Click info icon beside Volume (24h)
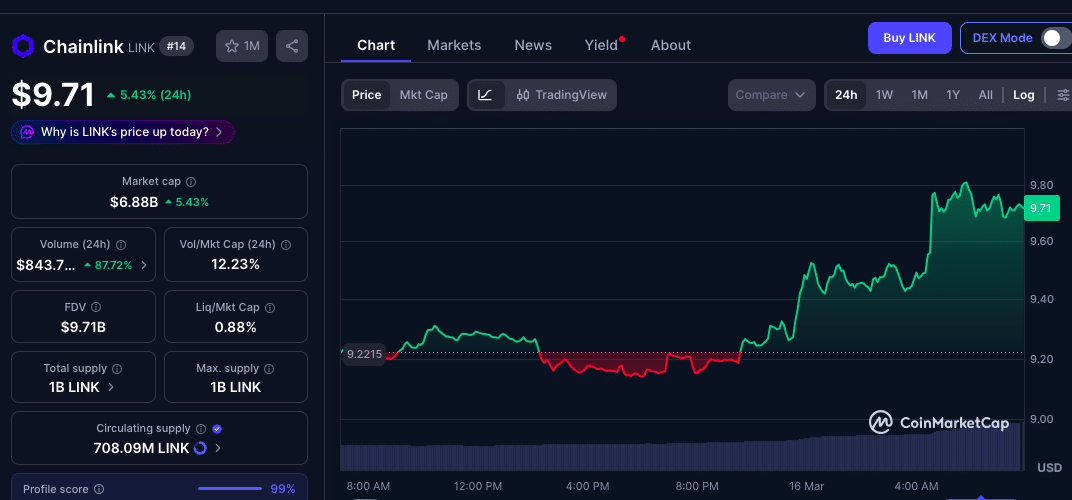The image size is (1072, 500). tap(121, 244)
